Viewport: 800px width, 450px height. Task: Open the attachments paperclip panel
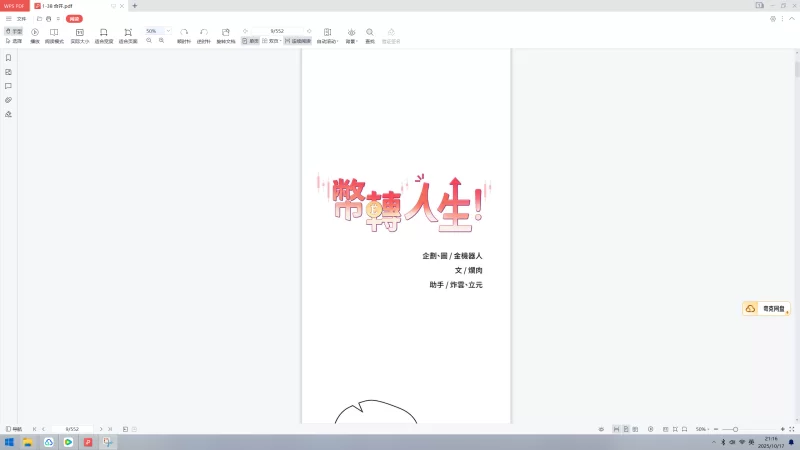point(8,100)
